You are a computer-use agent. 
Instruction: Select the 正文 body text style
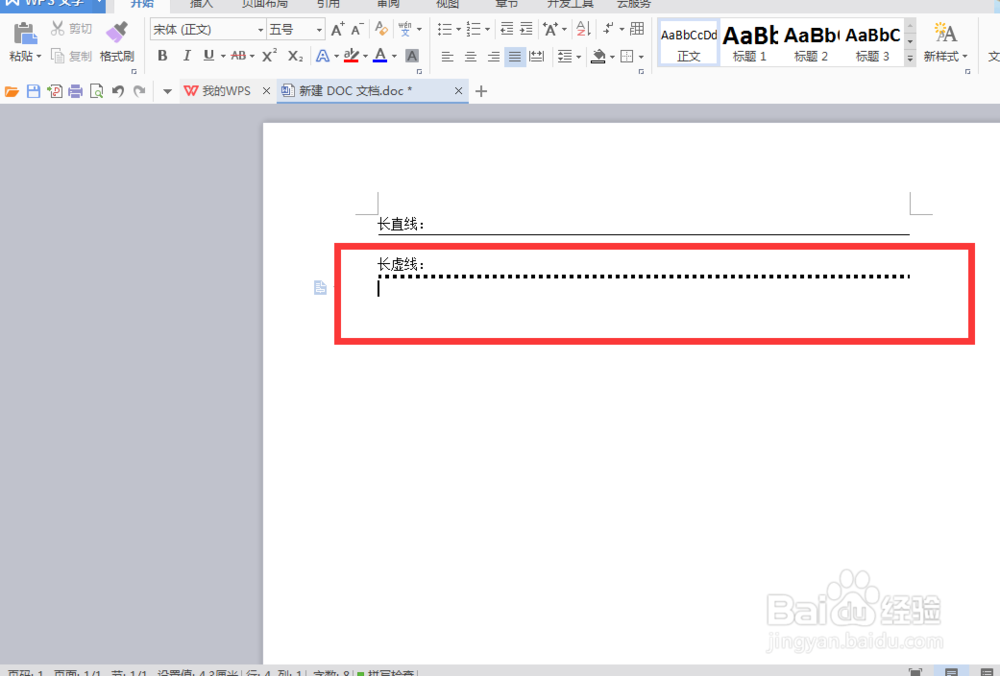689,42
